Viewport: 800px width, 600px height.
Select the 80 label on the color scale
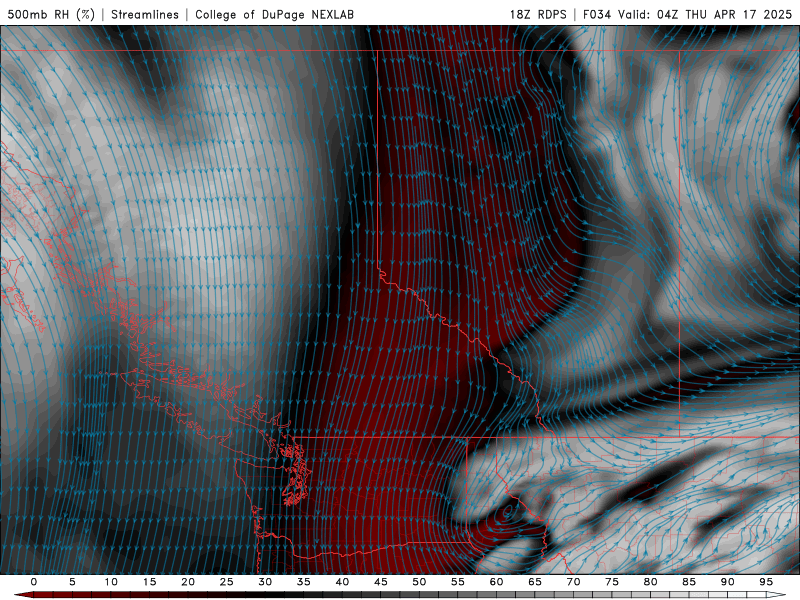tap(650, 582)
